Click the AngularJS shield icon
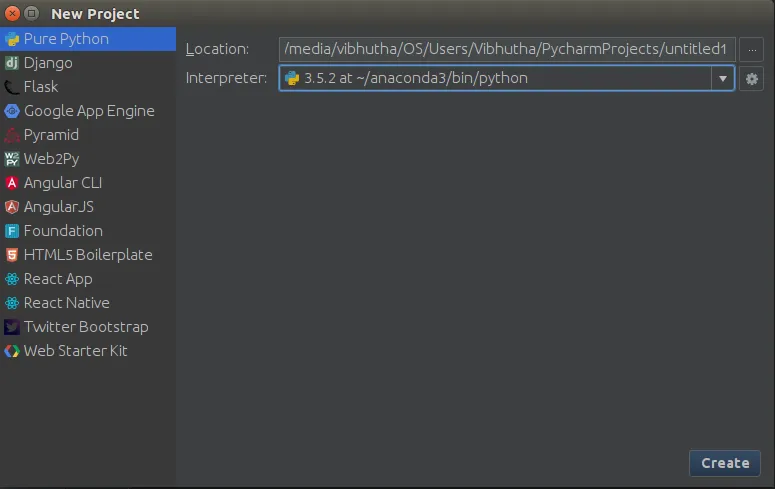This screenshot has height=489, width=775. [12, 207]
